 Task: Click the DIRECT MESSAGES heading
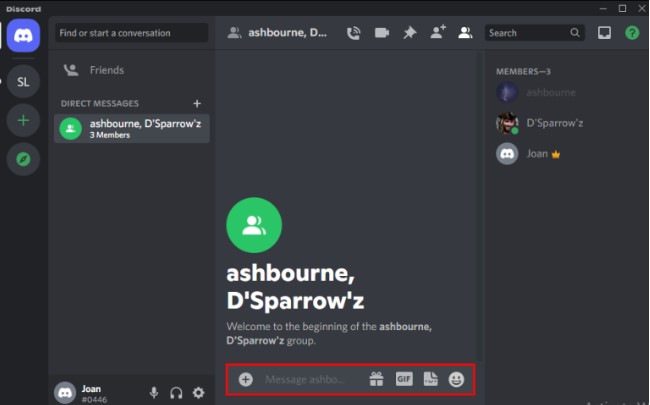(x=99, y=103)
